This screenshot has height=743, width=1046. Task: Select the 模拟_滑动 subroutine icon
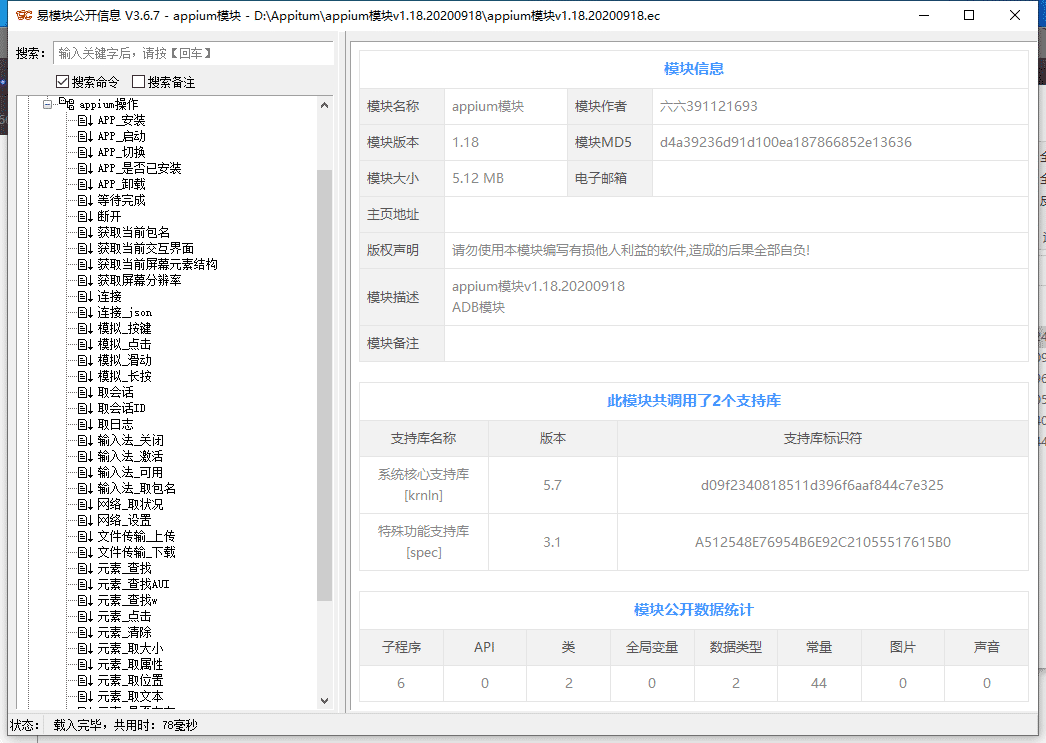85,360
